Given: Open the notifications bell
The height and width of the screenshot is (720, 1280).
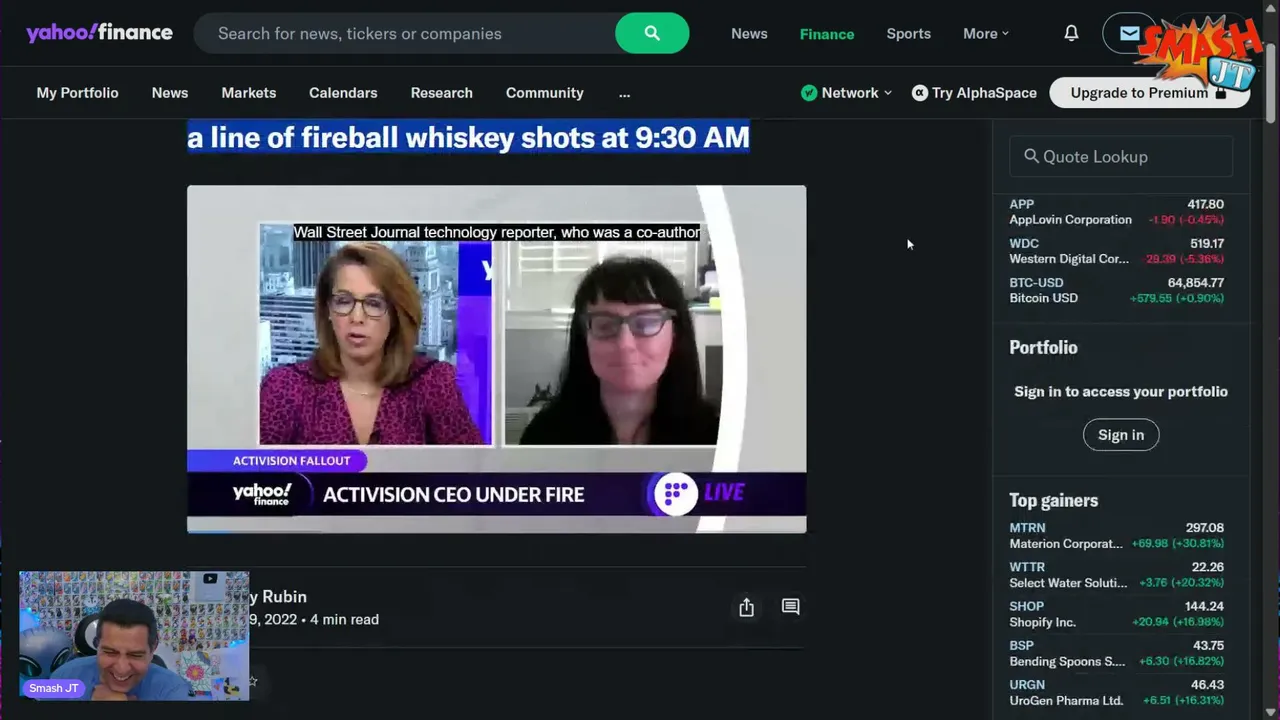Looking at the screenshot, I should pyautogui.click(x=1071, y=33).
